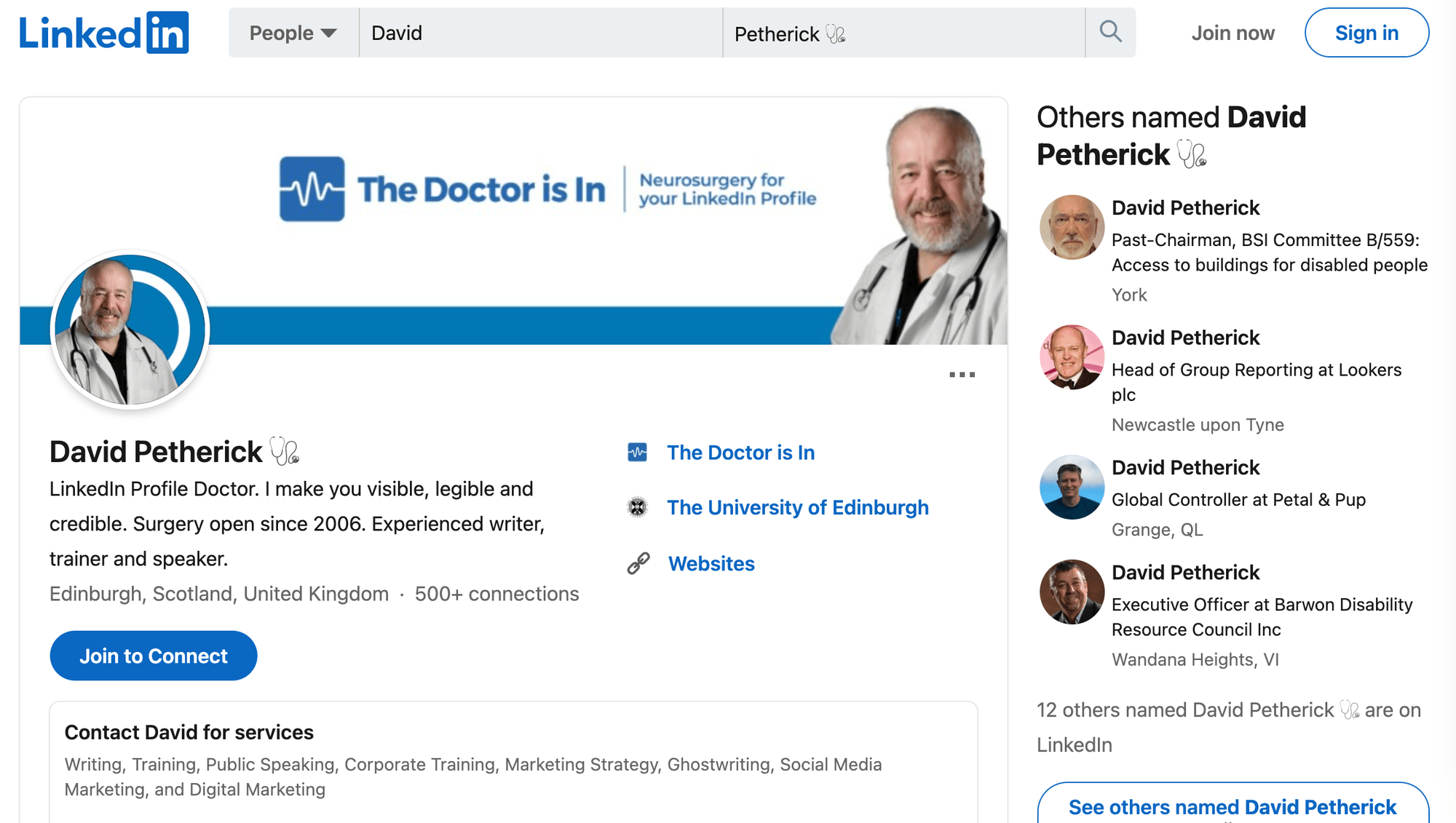This screenshot has height=823, width=1456.
Task: Click the stethoscope emoji after profile name
Action: [285, 451]
